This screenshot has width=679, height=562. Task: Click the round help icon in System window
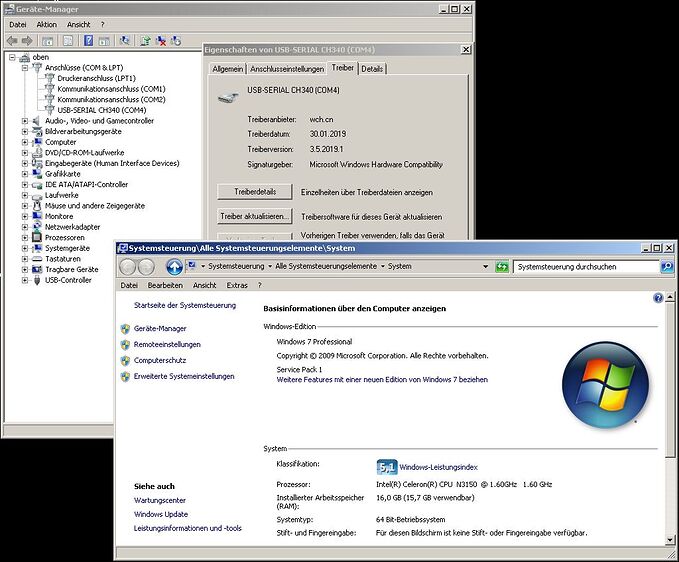click(x=658, y=298)
